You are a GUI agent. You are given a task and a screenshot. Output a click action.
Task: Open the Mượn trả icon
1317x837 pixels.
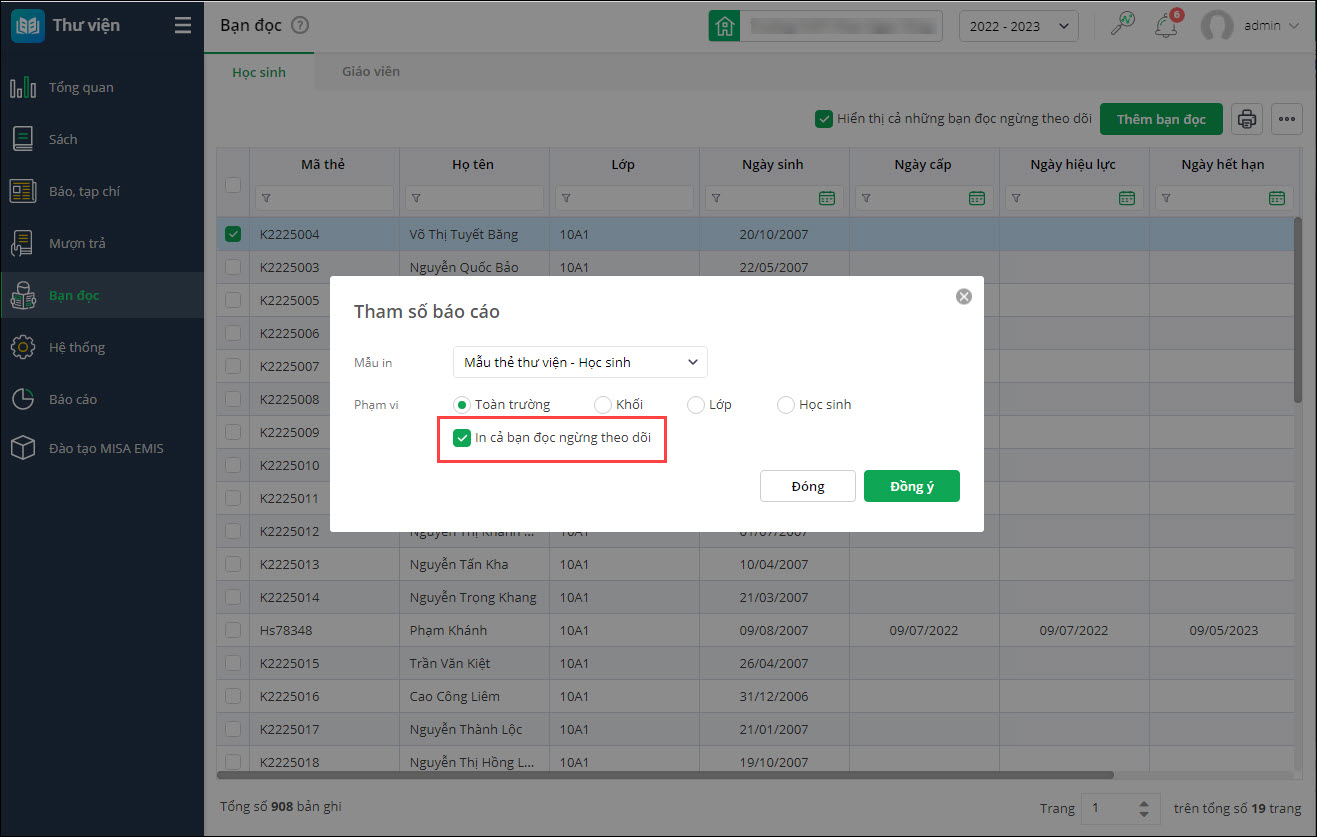tap(23, 243)
